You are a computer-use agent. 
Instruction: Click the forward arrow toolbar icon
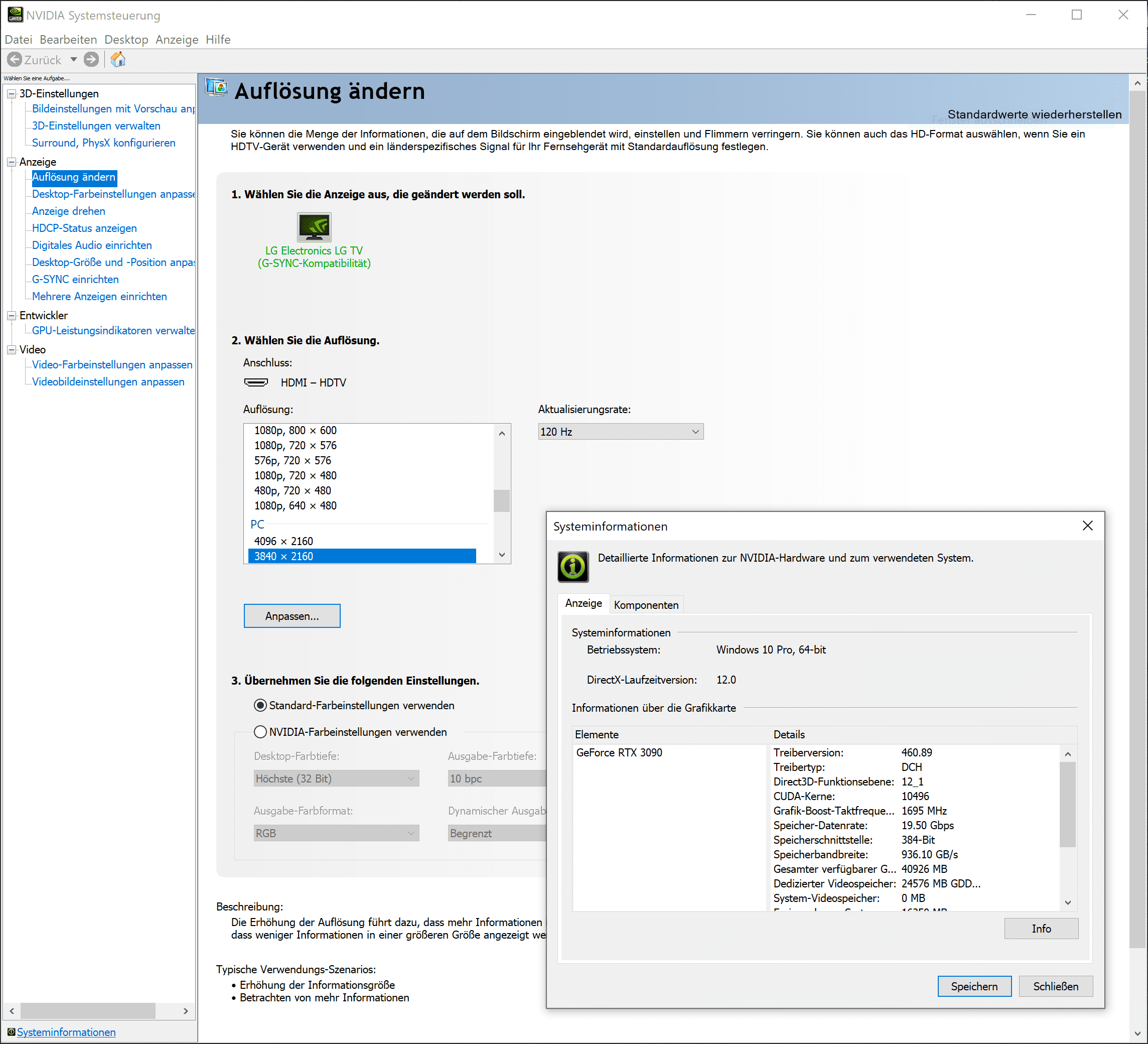pyautogui.click(x=91, y=59)
